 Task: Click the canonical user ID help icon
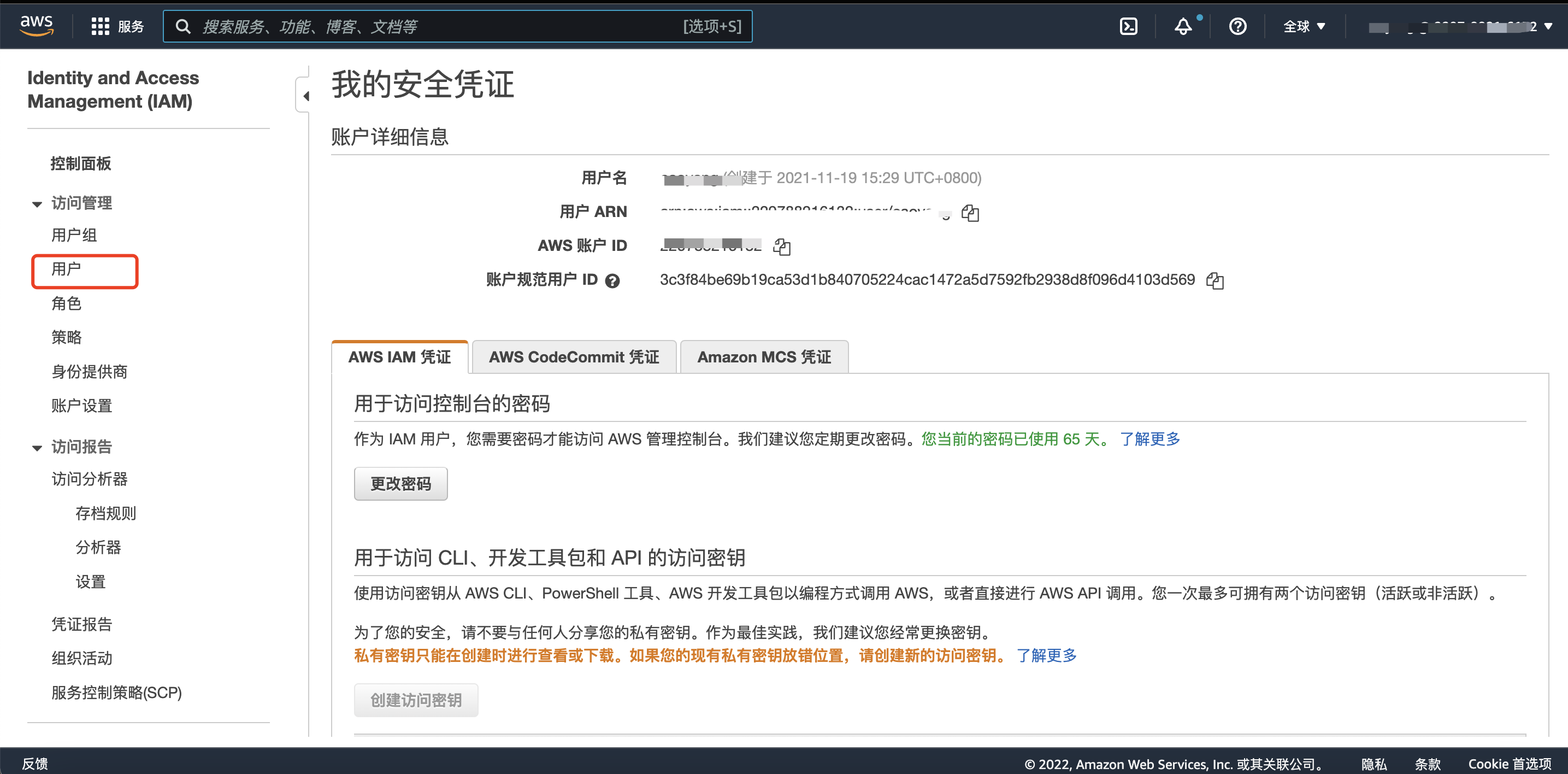(x=612, y=280)
